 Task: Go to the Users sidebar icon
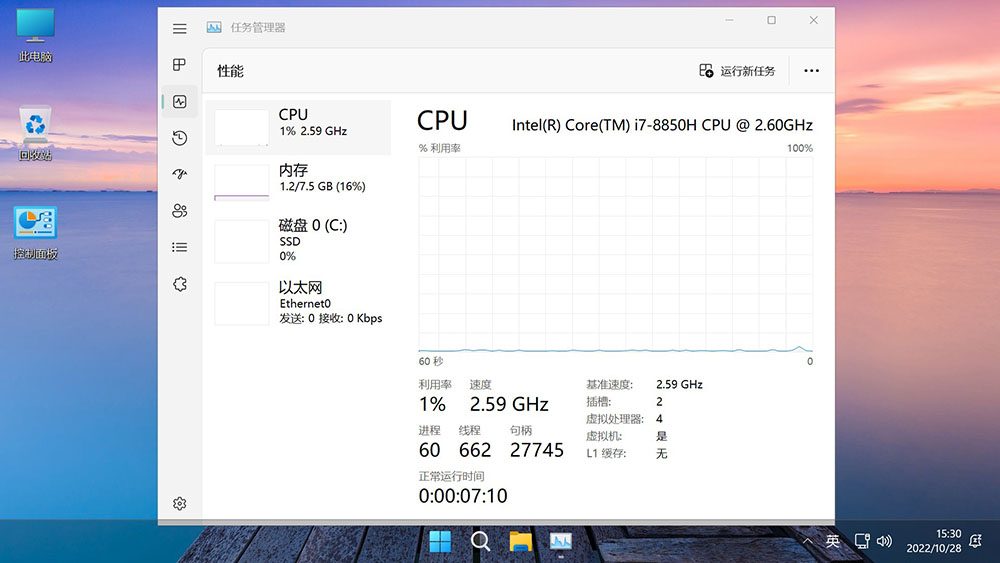pyautogui.click(x=180, y=211)
